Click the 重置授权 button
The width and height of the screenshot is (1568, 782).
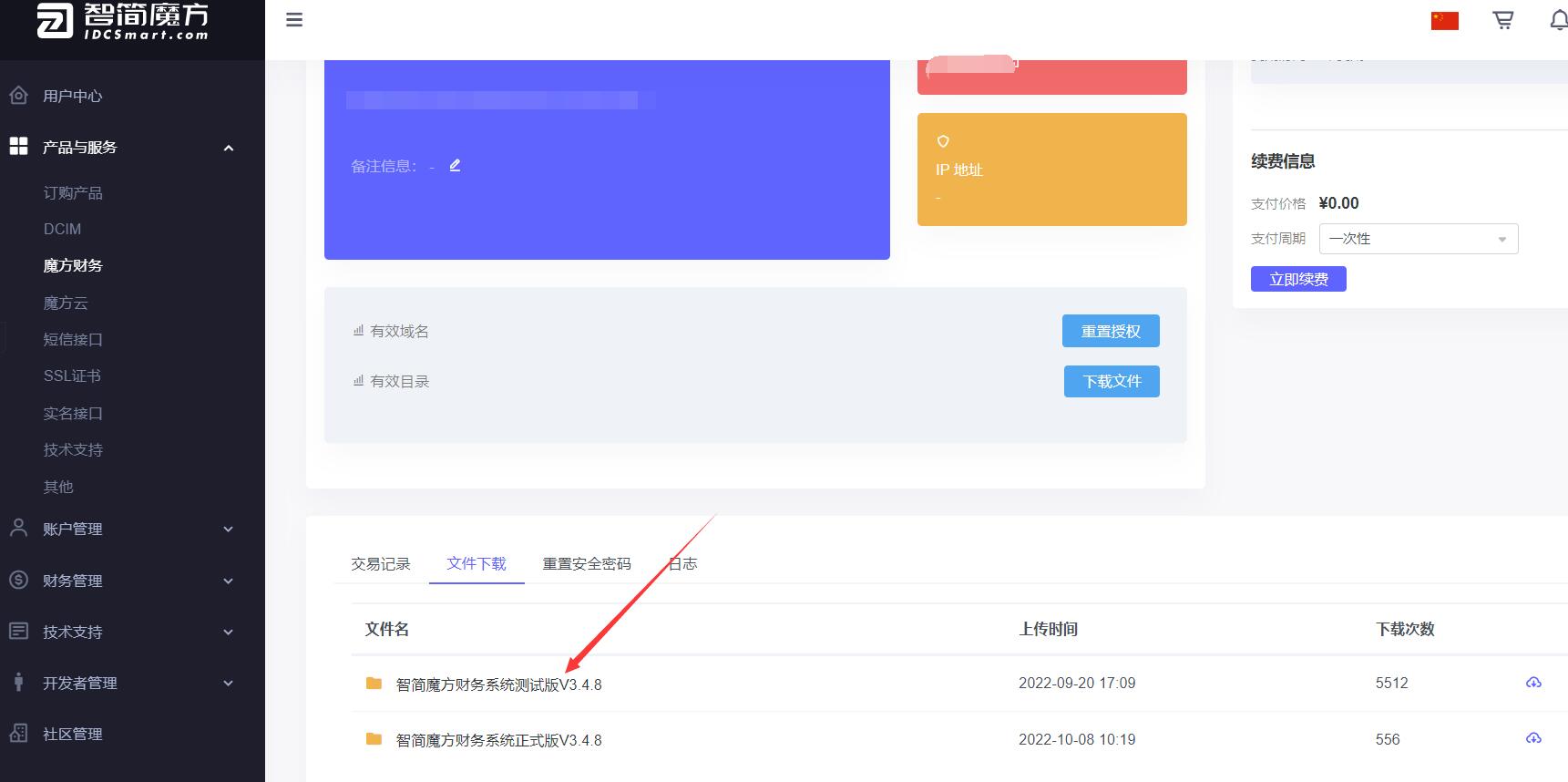pos(1111,331)
